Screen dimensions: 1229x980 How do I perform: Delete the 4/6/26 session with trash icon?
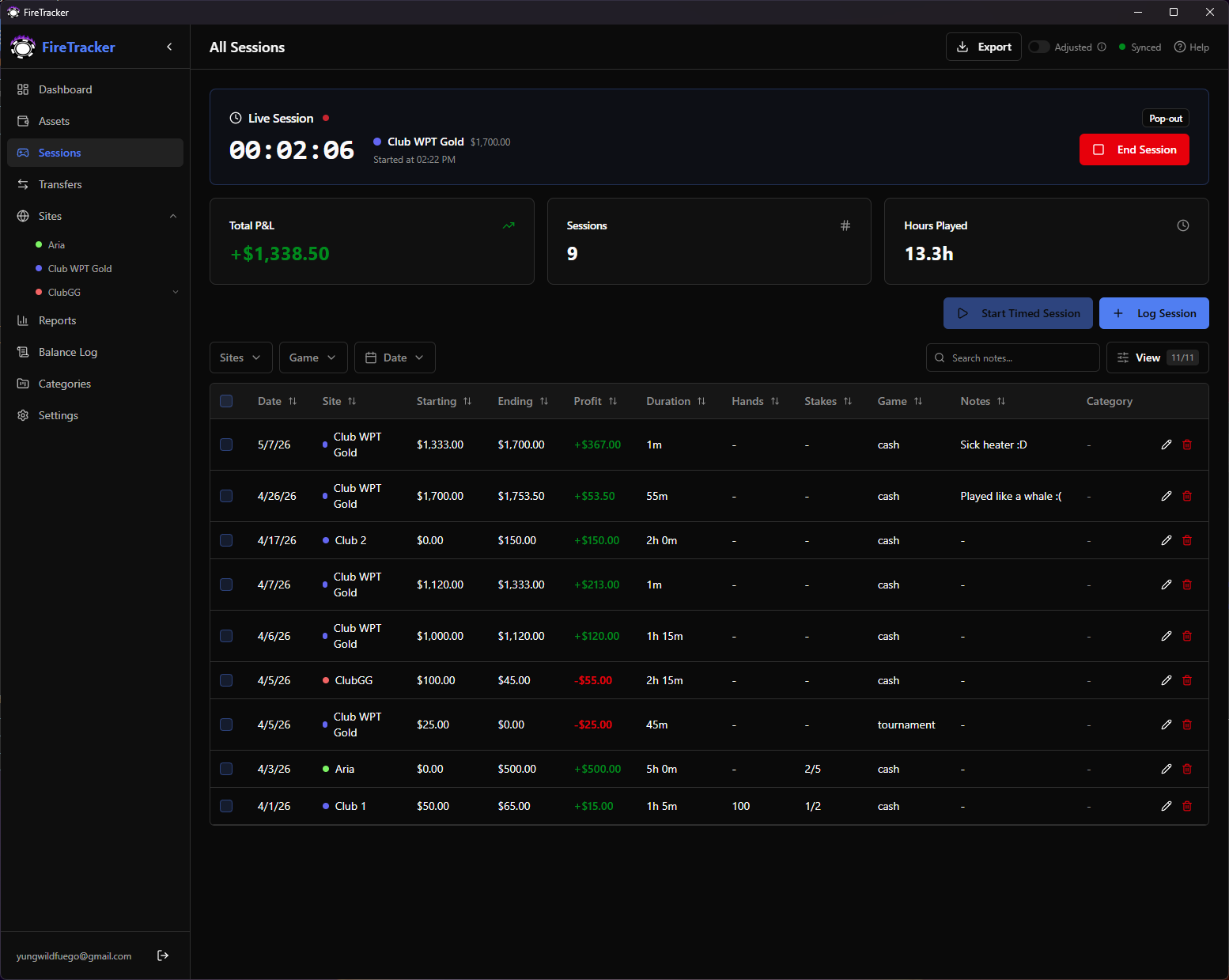click(1187, 636)
